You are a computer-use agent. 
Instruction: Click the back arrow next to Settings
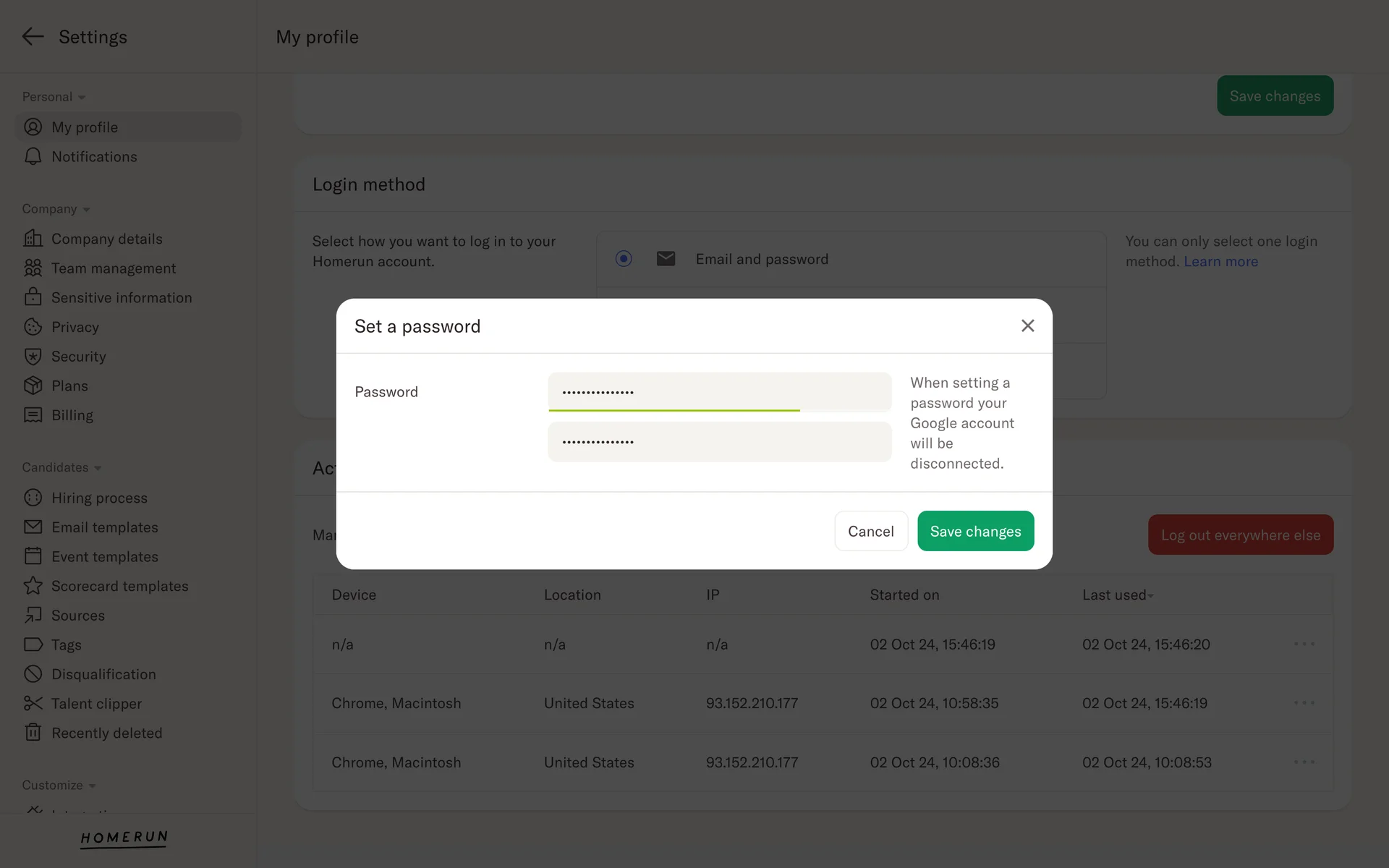(33, 37)
